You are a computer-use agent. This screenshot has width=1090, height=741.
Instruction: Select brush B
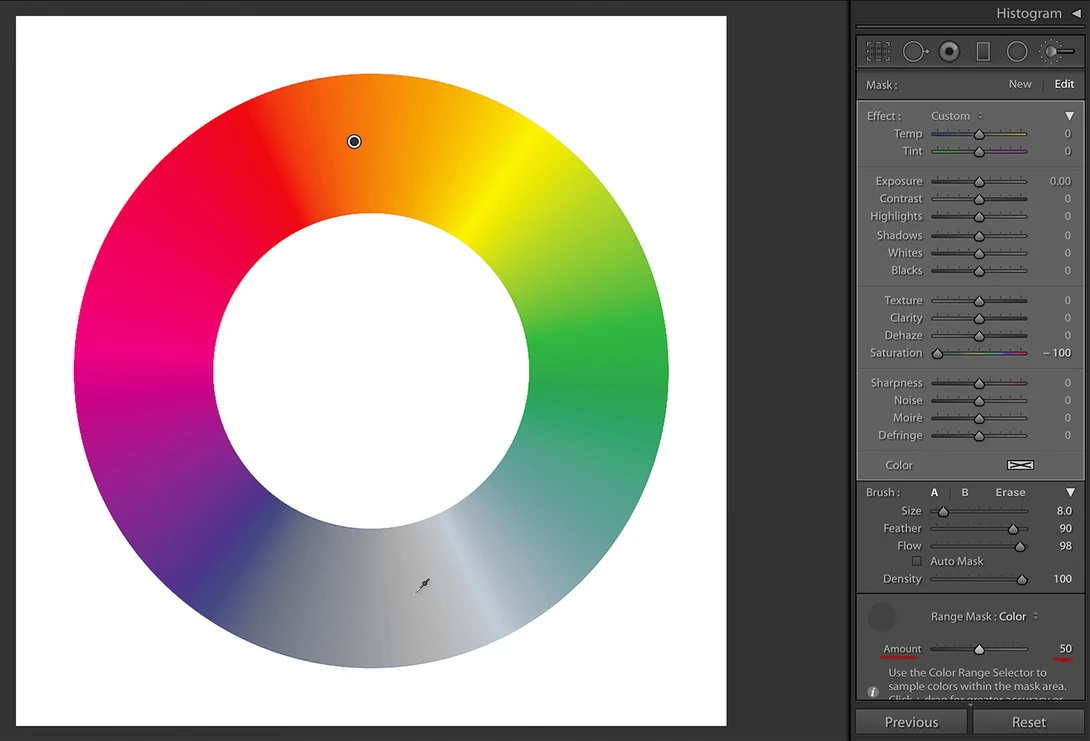[x=965, y=492]
